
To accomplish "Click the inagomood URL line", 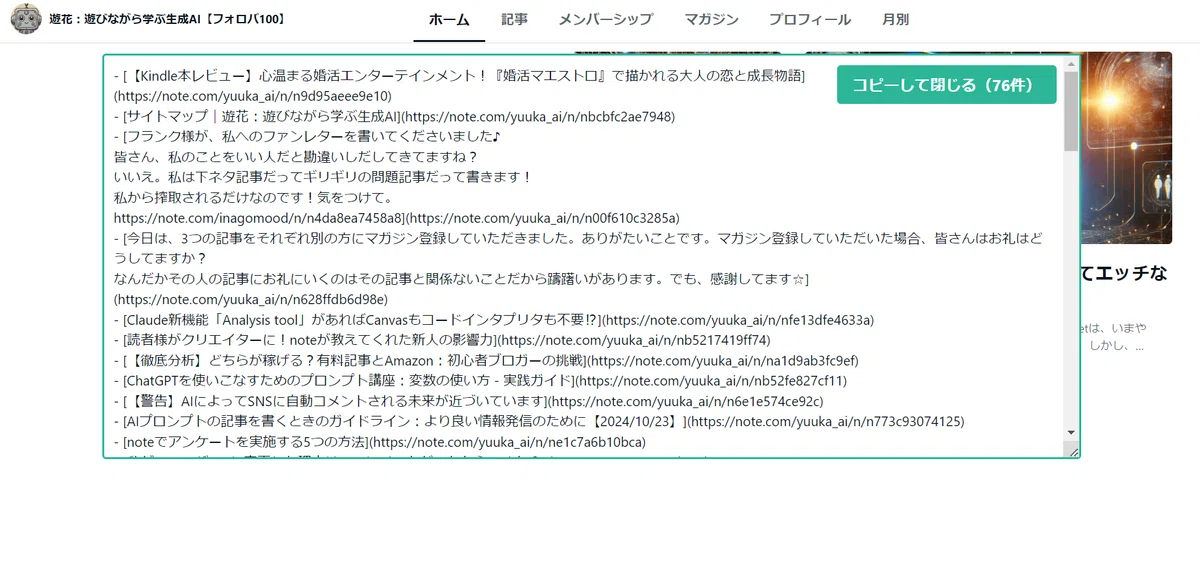I will point(396,217).
